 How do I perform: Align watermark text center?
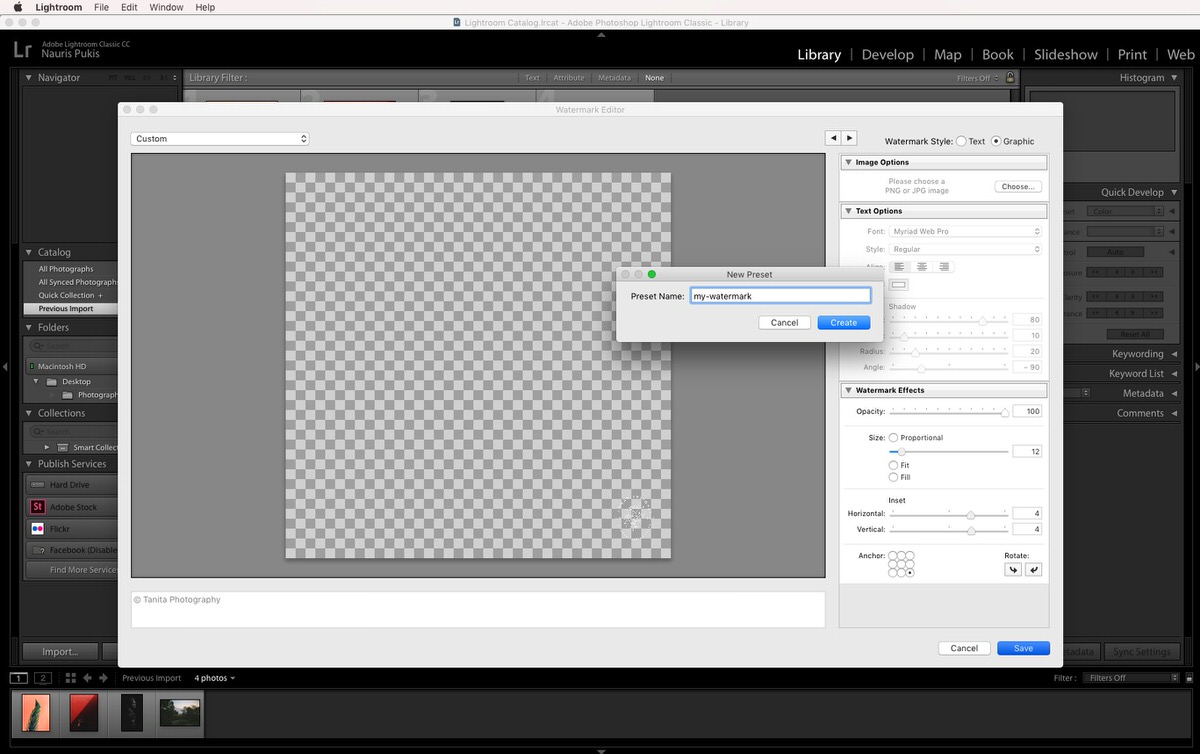click(922, 267)
